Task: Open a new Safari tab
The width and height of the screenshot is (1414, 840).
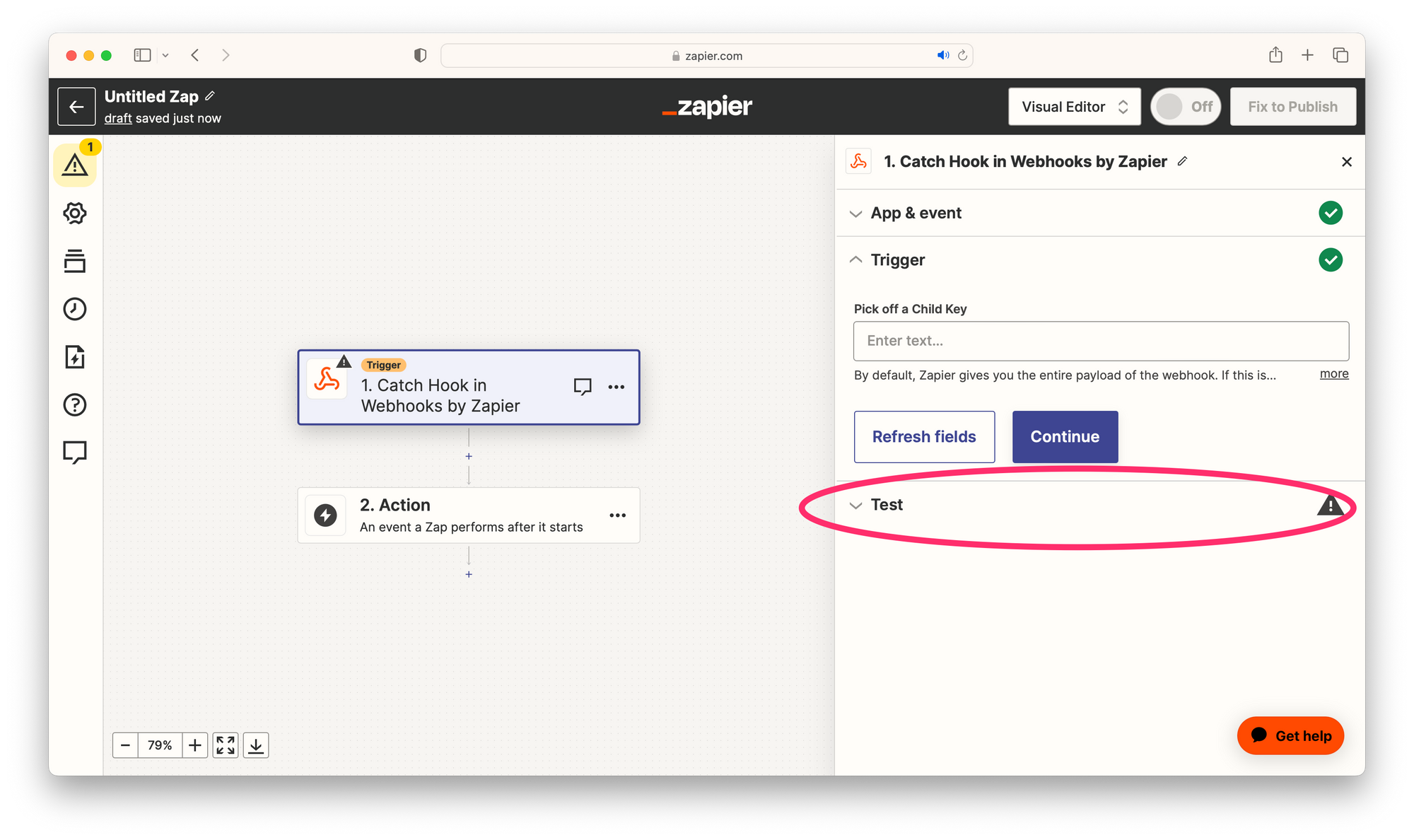Action: click(x=1307, y=55)
